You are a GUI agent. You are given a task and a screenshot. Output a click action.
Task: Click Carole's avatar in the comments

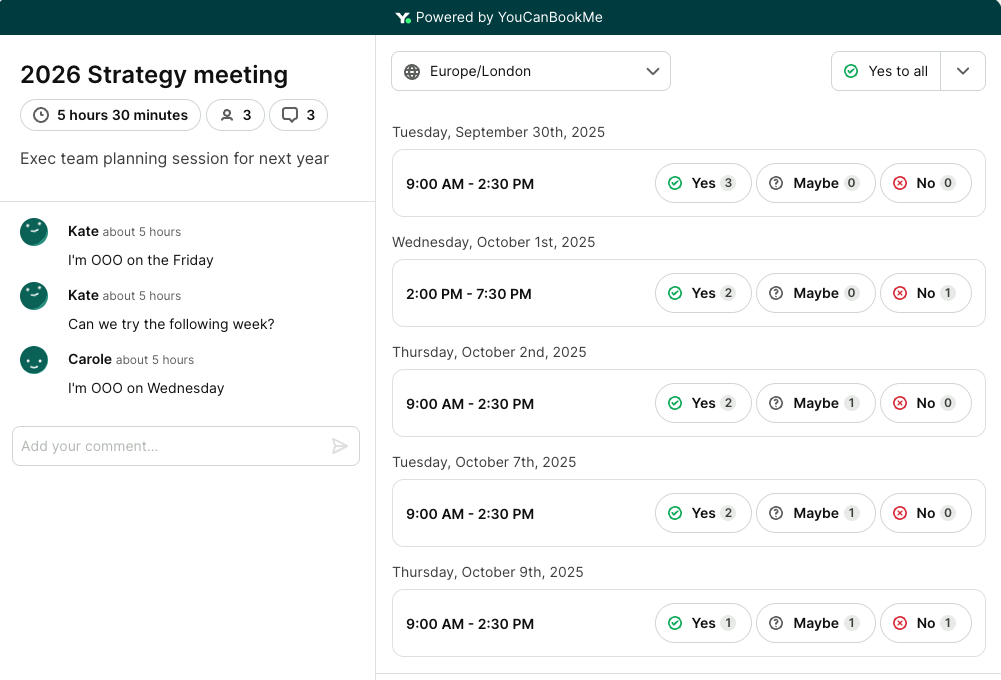tap(34, 360)
